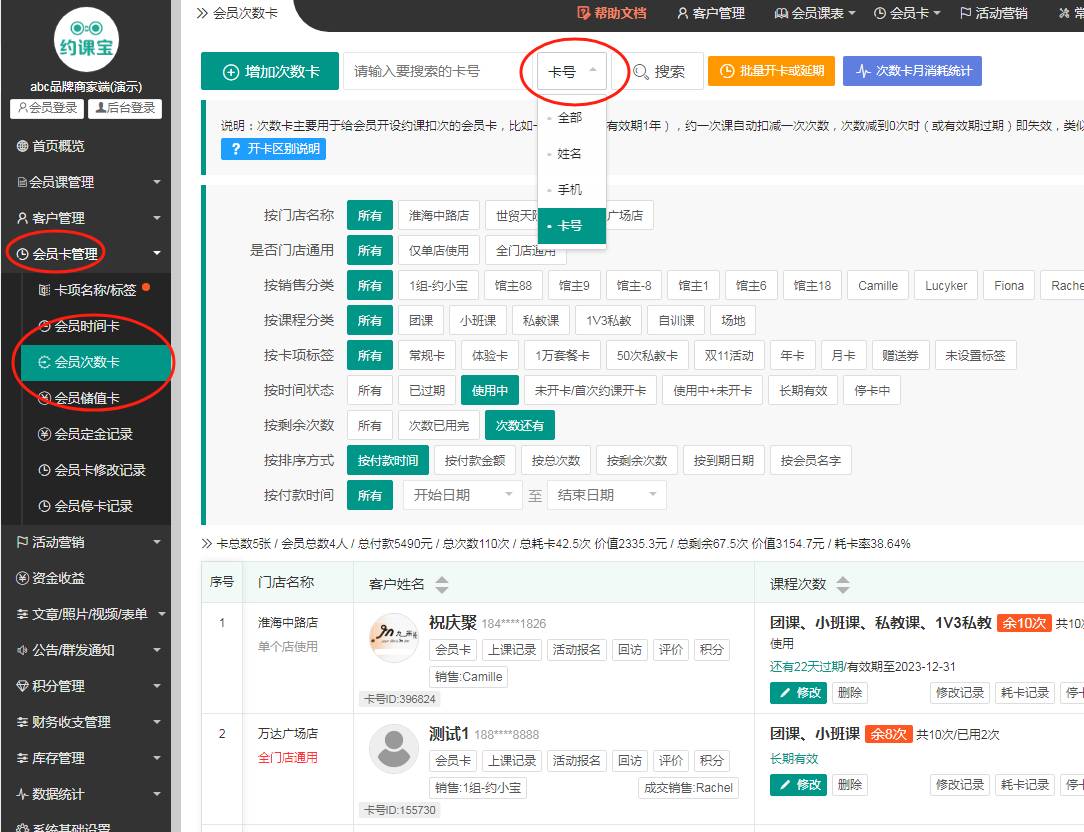The image size is (1084, 832).
Task: Open 会员定金记录 sidebar item
Action: [x=96, y=434]
